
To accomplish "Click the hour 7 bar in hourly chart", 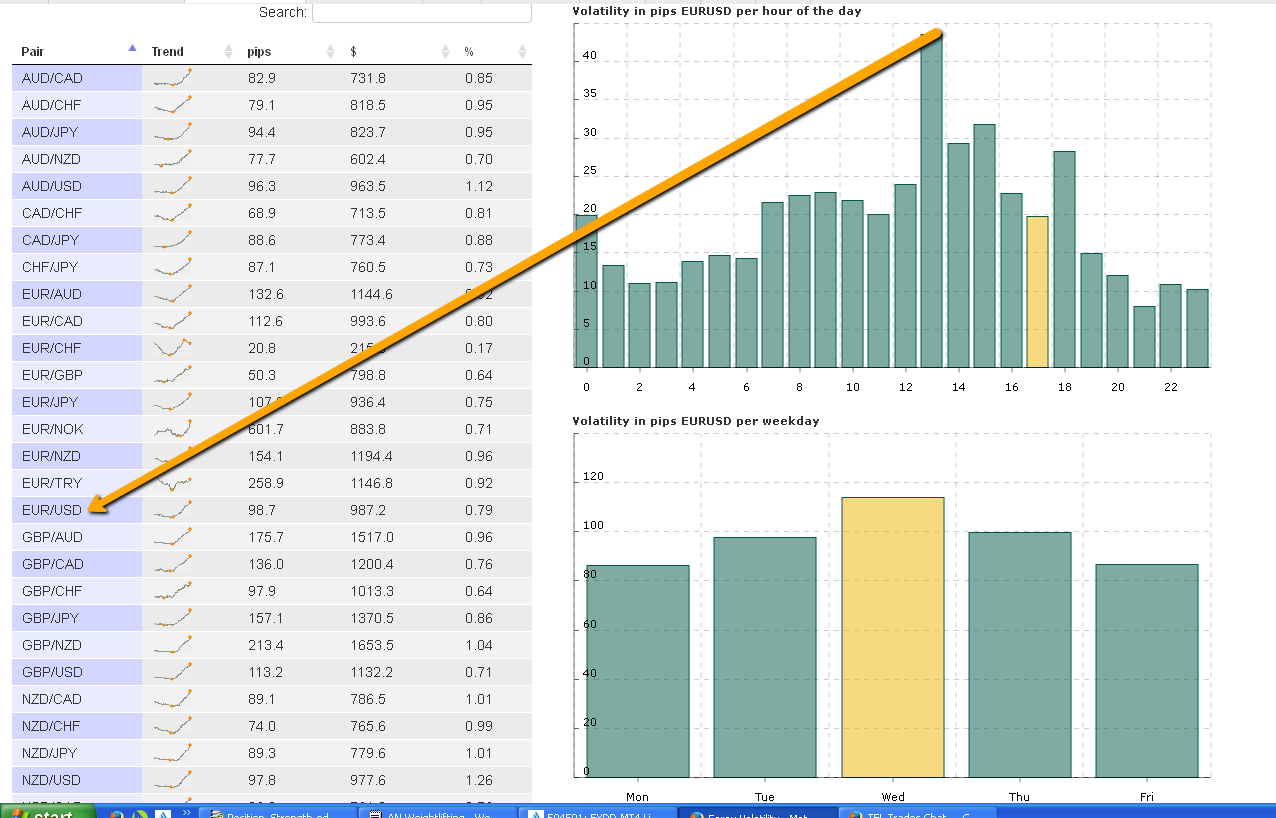I will pos(772,285).
